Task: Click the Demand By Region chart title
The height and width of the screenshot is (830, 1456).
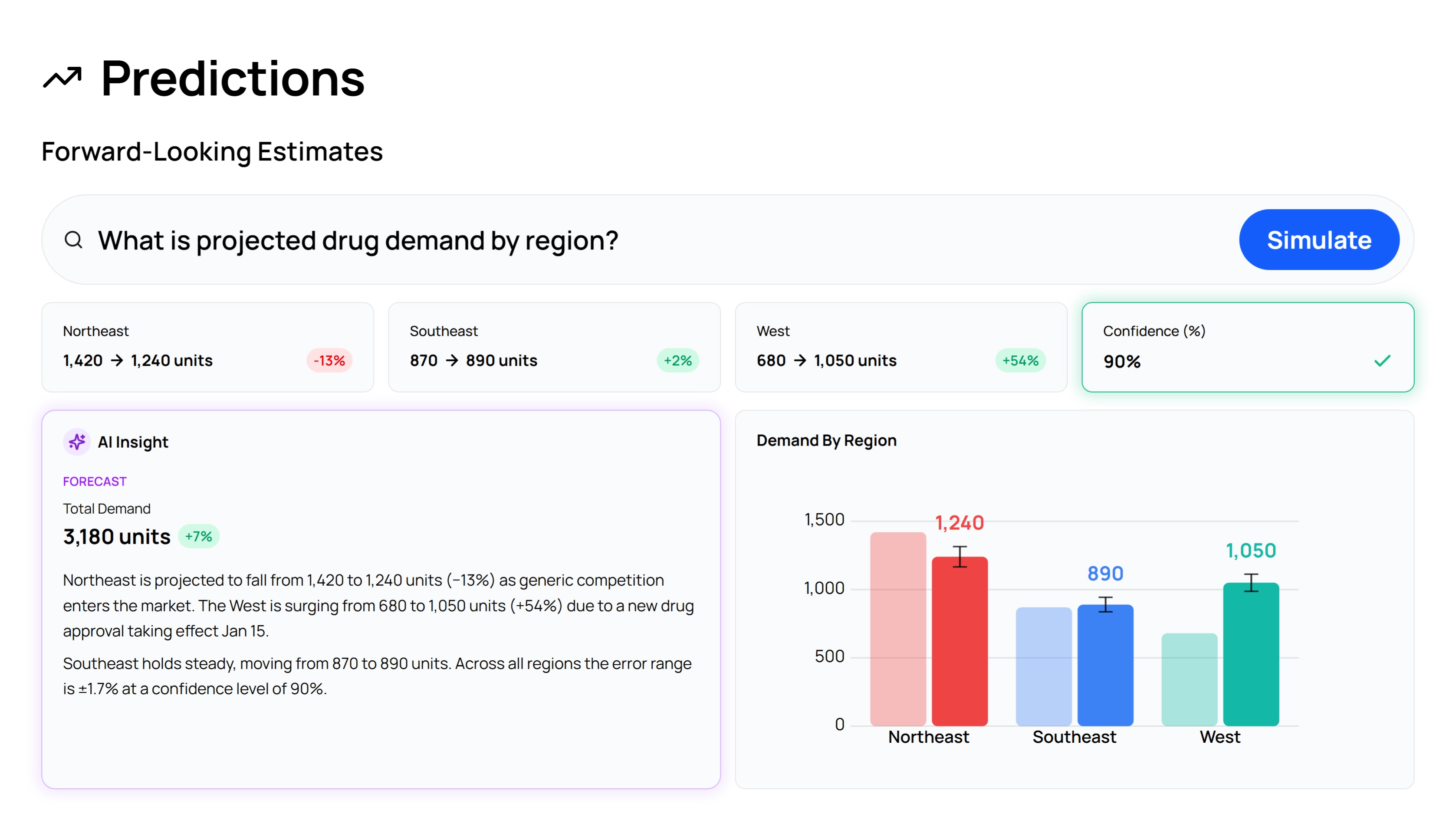Action: (x=826, y=441)
